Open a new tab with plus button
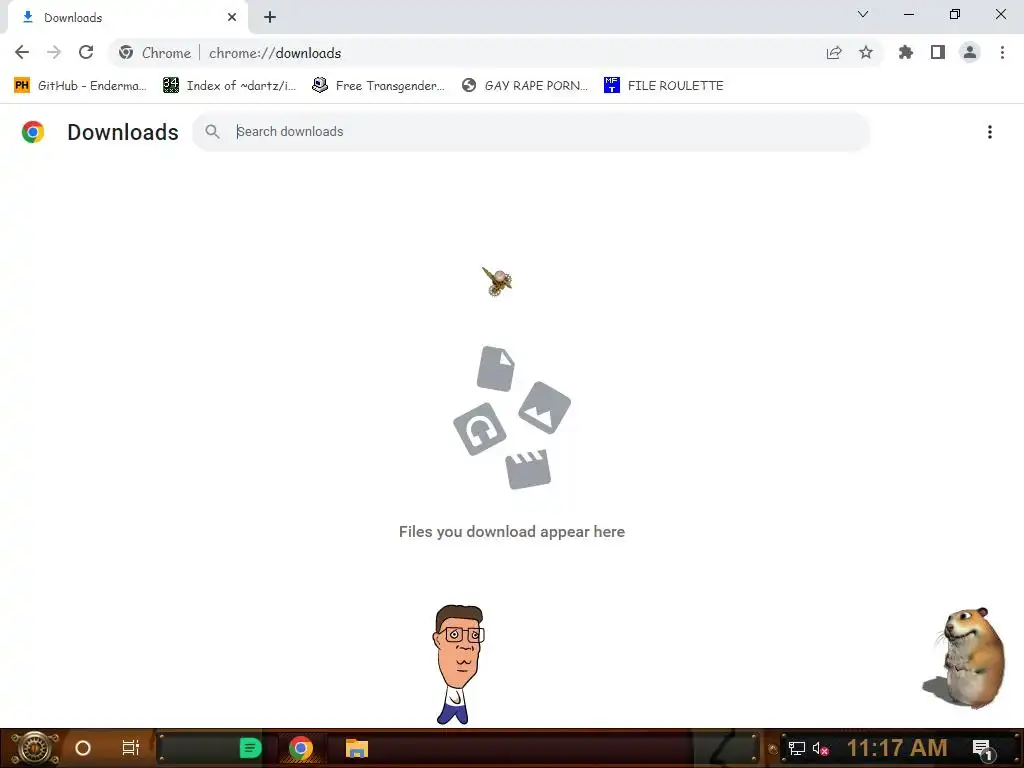Viewport: 1024px width, 768px height. (x=270, y=17)
